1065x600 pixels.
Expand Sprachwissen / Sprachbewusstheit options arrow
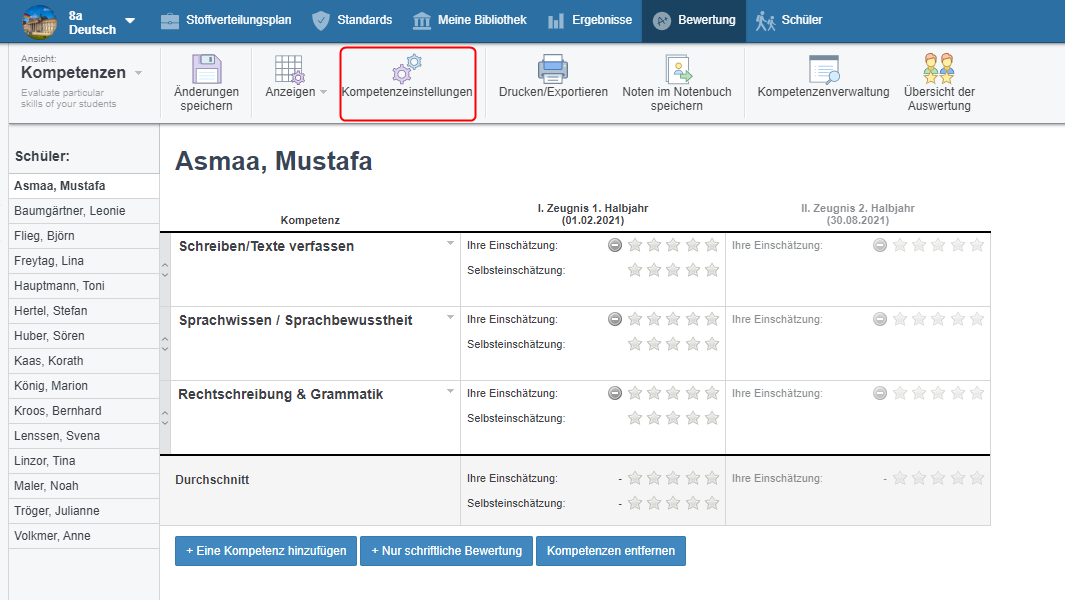pos(450,317)
